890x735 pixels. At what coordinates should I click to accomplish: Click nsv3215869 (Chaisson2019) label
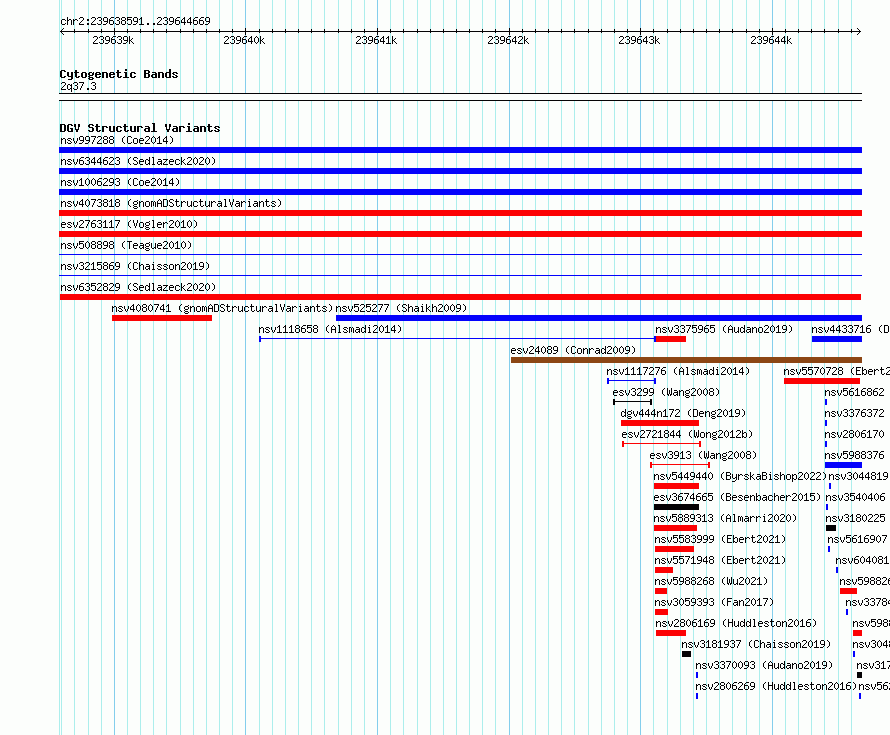coord(135,266)
